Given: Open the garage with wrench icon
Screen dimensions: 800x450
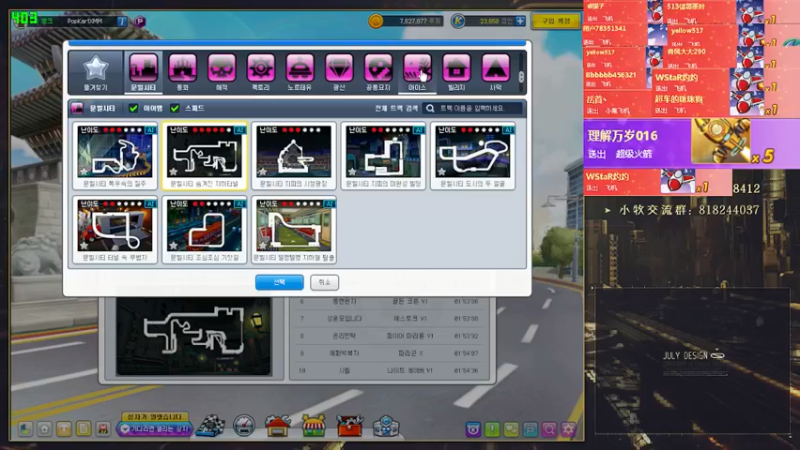Looking at the screenshot, I should [x=278, y=426].
